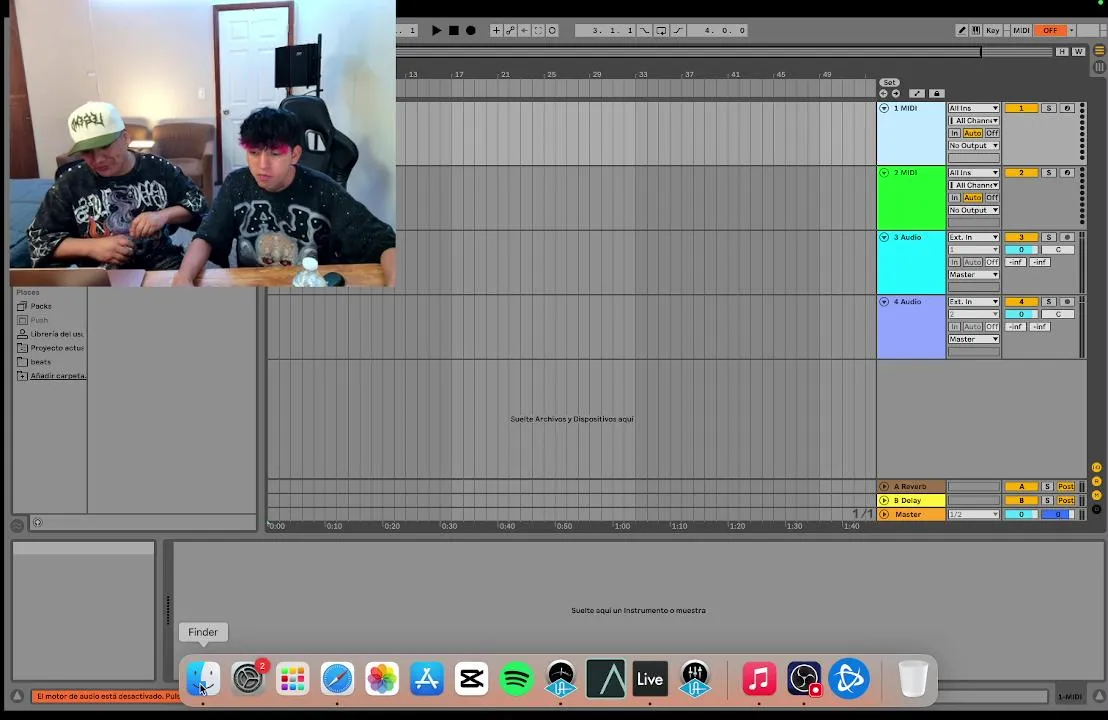Open Master output dropdown on 4 Audio
Screen dimensions: 1108x720
(973, 339)
